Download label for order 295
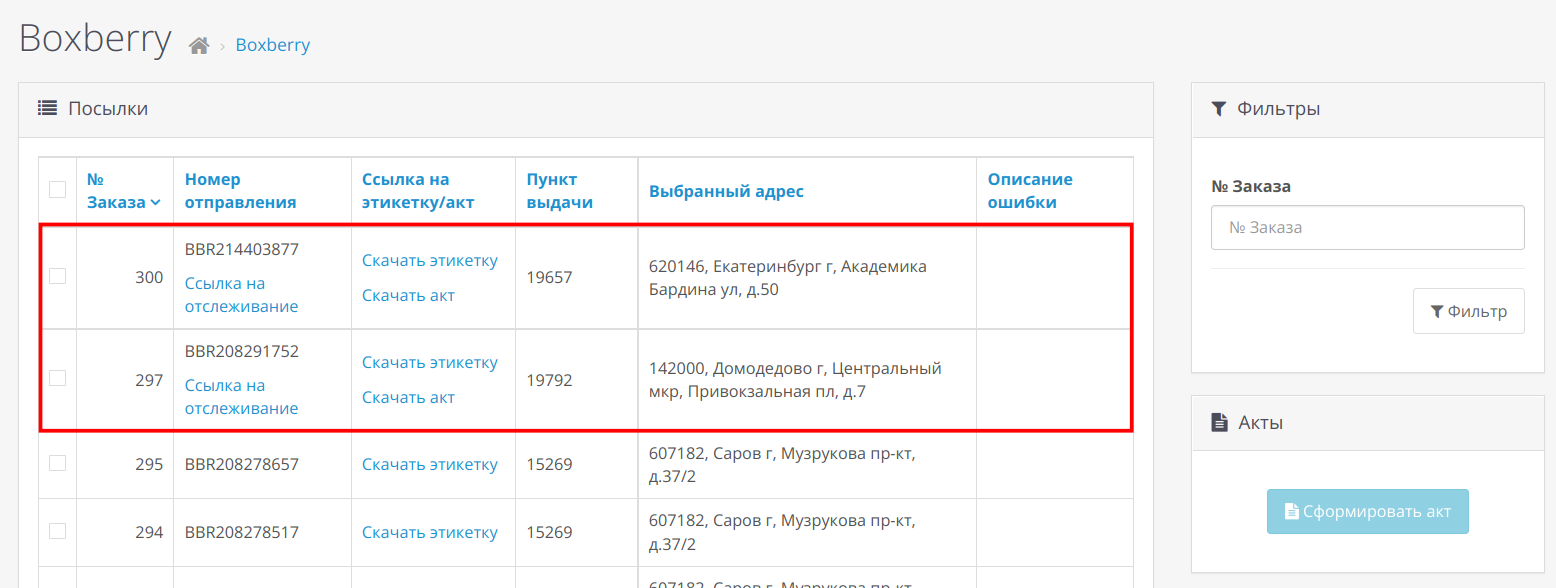1556x588 pixels. point(430,464)
